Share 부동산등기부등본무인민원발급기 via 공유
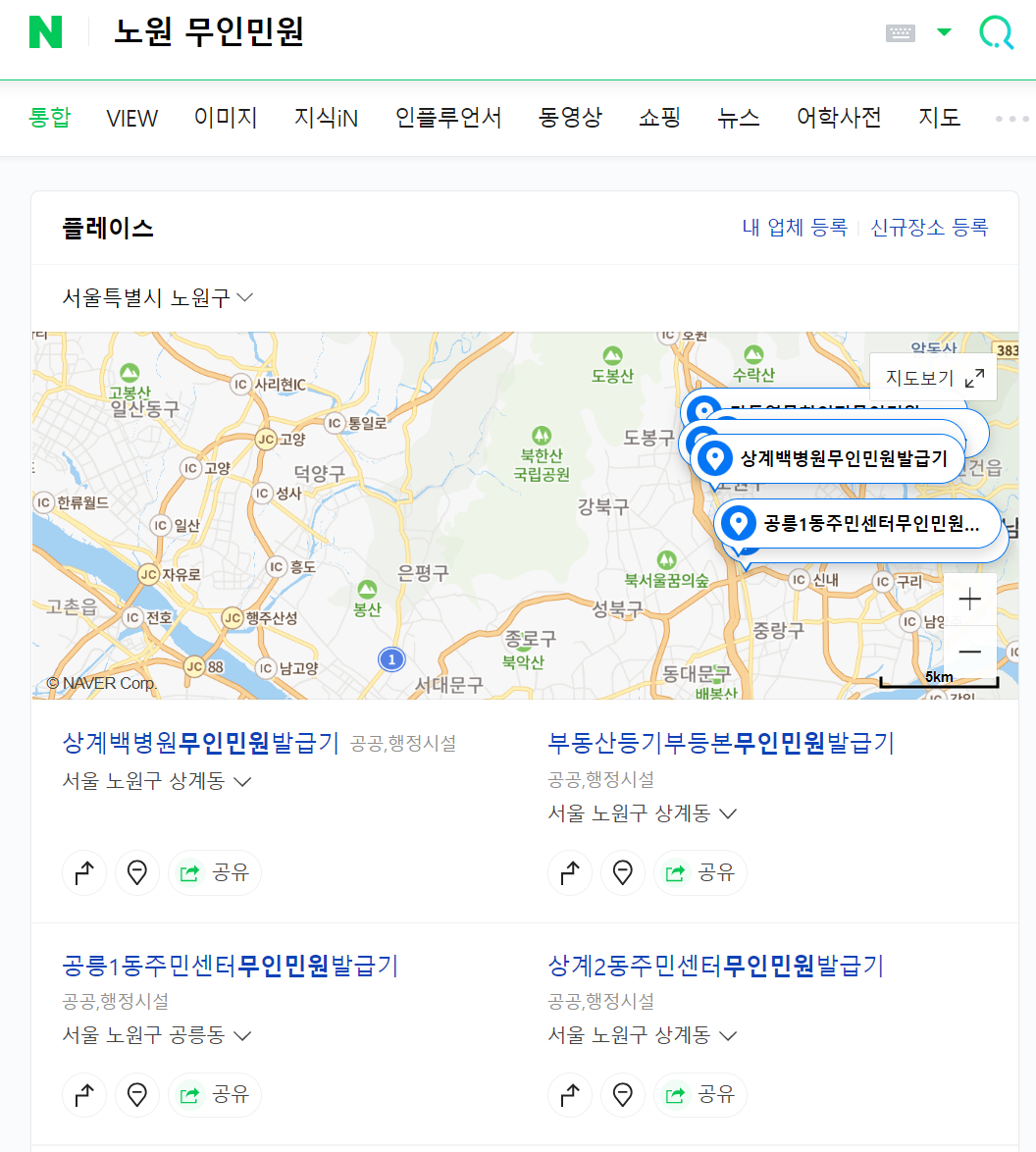The image size is (1036, 1152). click(700, 872)
